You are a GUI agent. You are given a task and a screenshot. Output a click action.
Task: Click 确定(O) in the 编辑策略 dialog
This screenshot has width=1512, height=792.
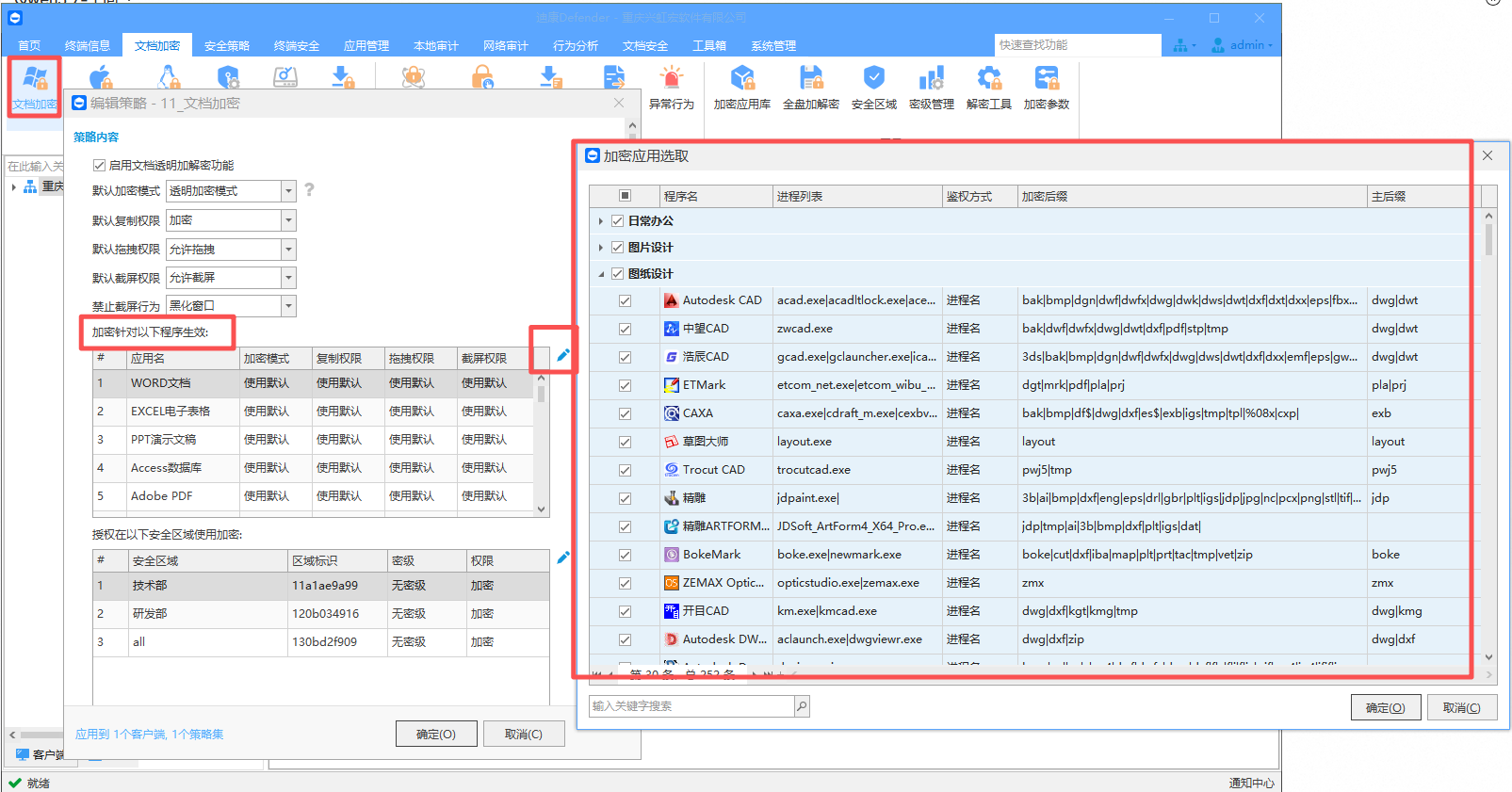pos(436,734)
